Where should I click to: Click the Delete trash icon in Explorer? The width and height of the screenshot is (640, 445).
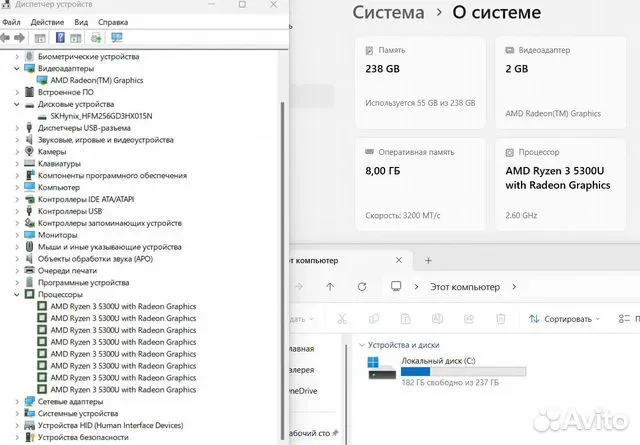coord(501,318)
